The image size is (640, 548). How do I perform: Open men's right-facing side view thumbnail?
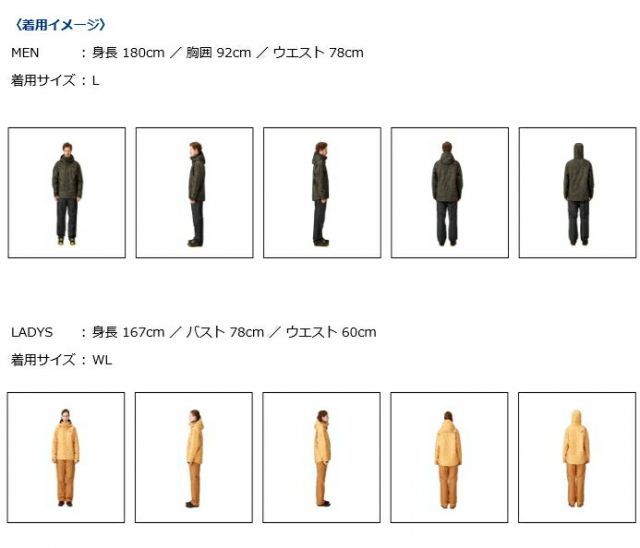tap(322, 193)
